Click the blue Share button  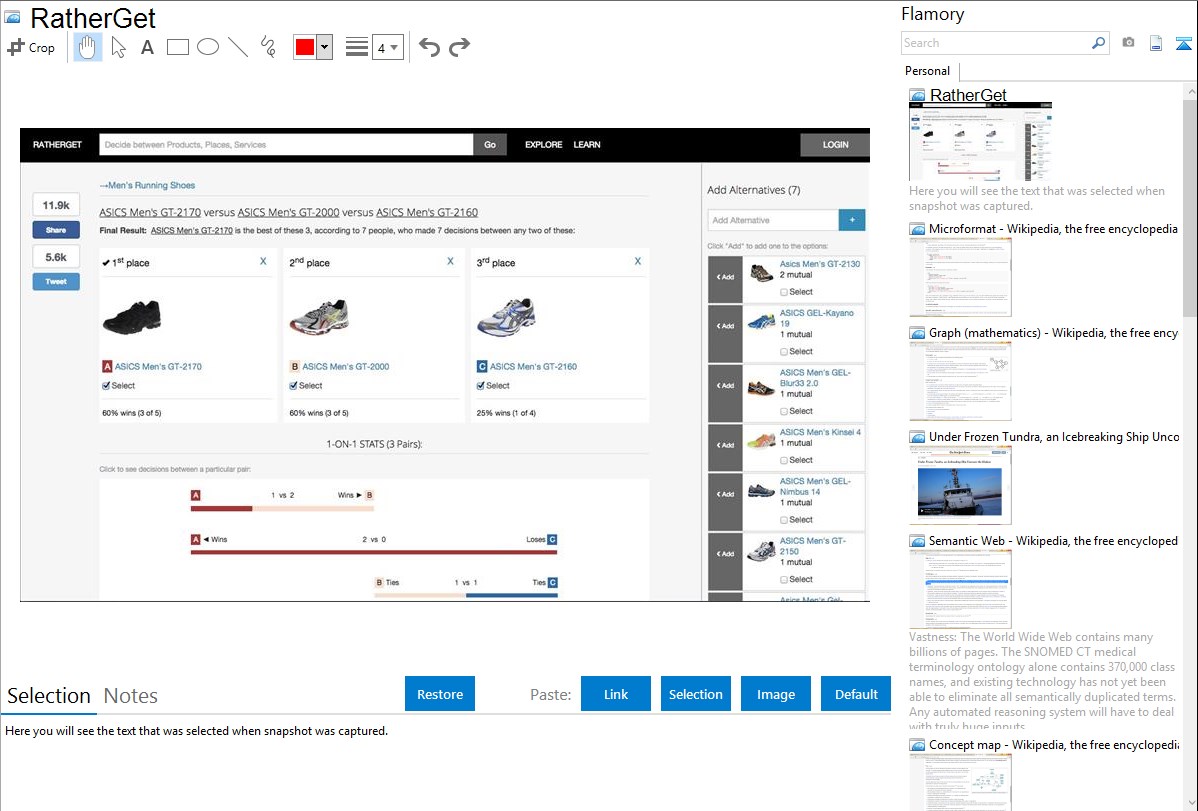[56, 230]
